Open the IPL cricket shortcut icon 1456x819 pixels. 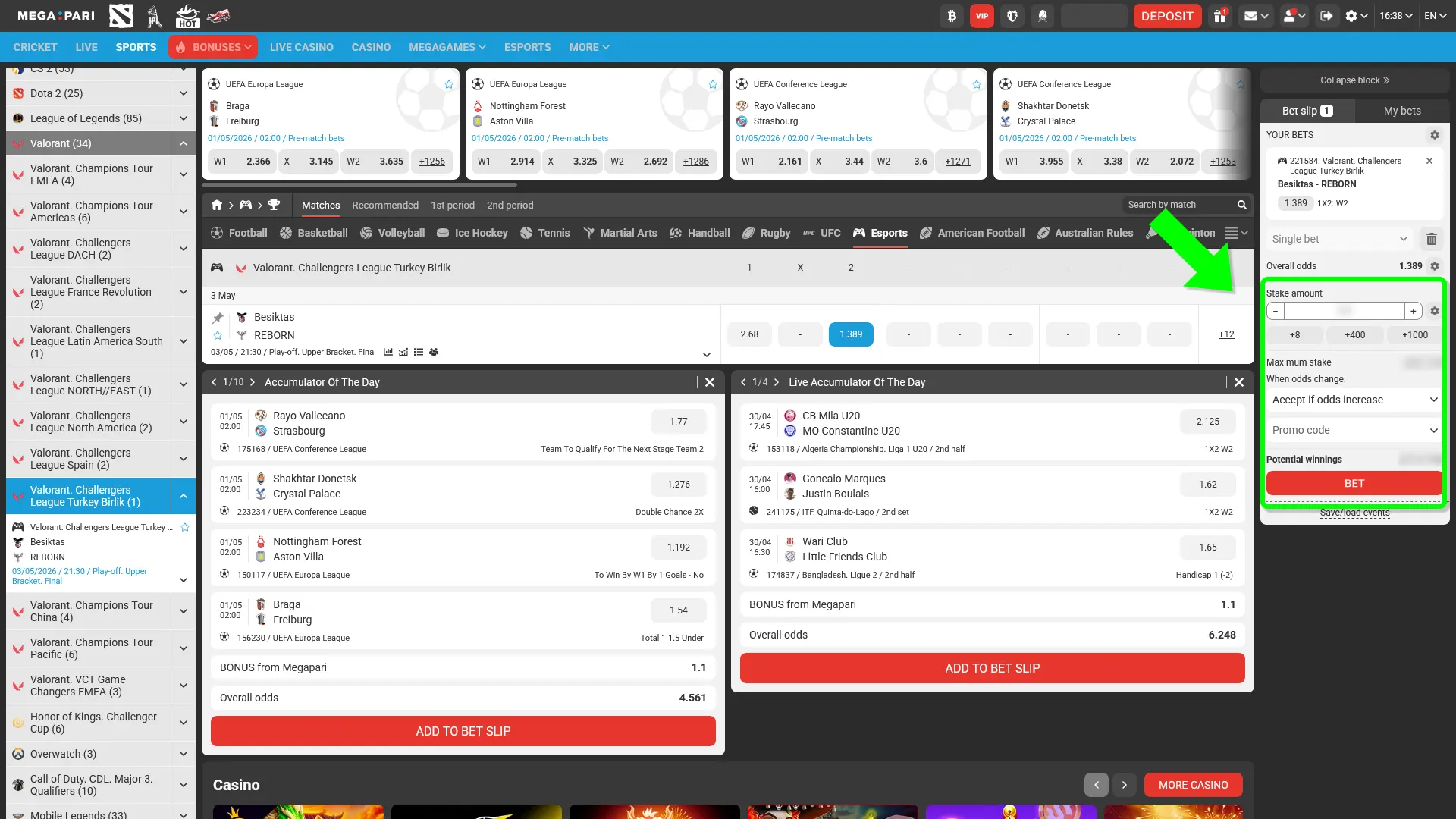[155, 16]
